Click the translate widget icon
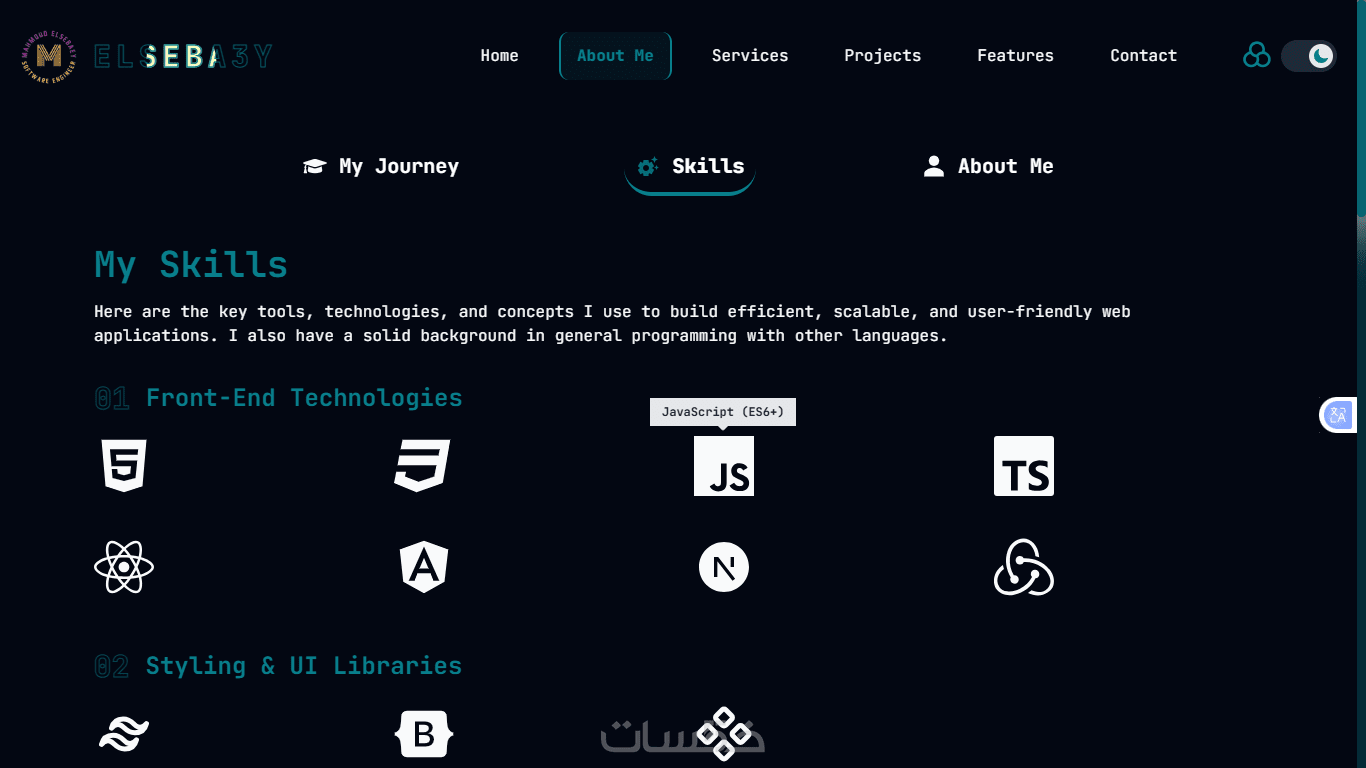 point(1338,415)
